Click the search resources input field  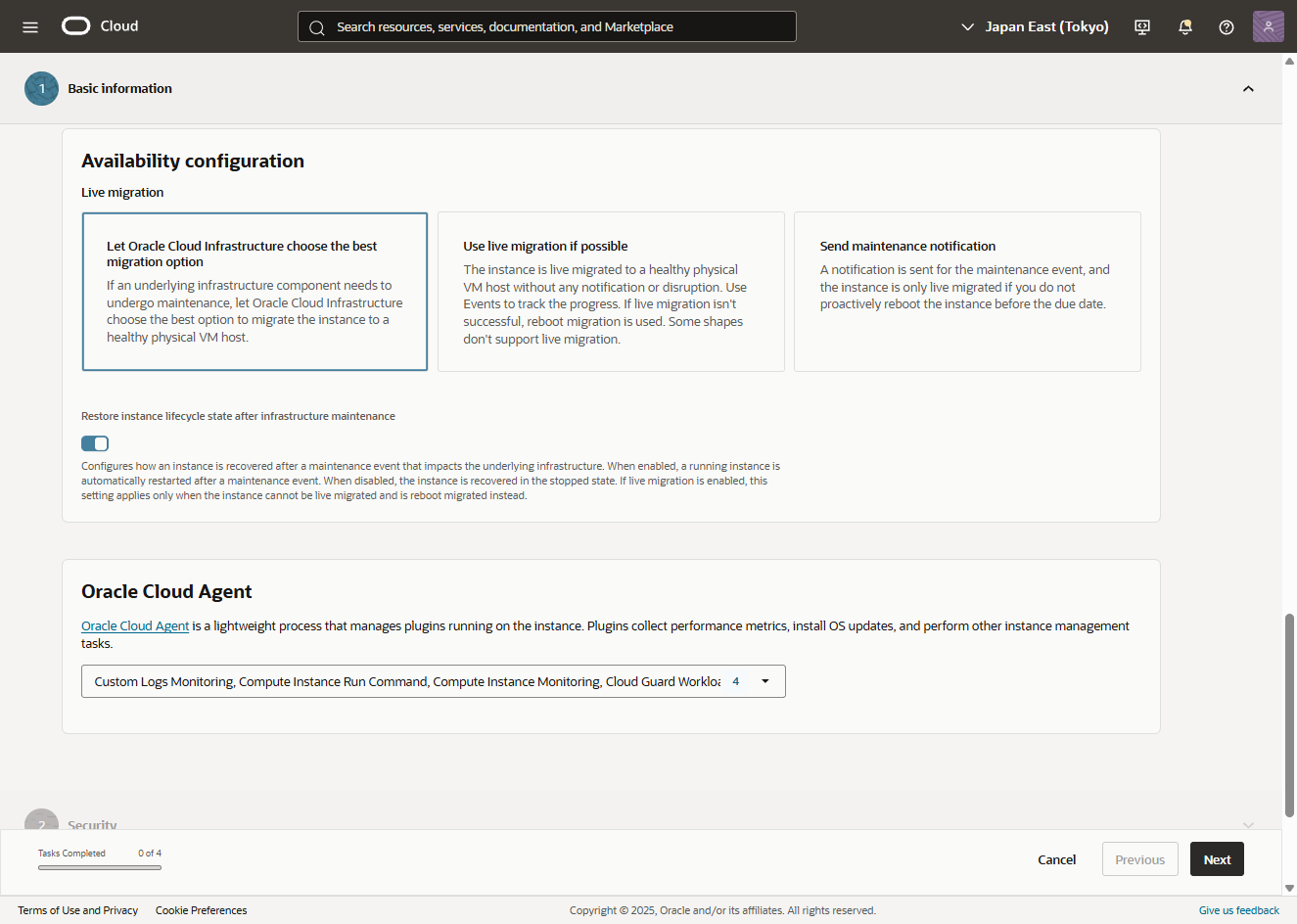(x=558, y=27)
